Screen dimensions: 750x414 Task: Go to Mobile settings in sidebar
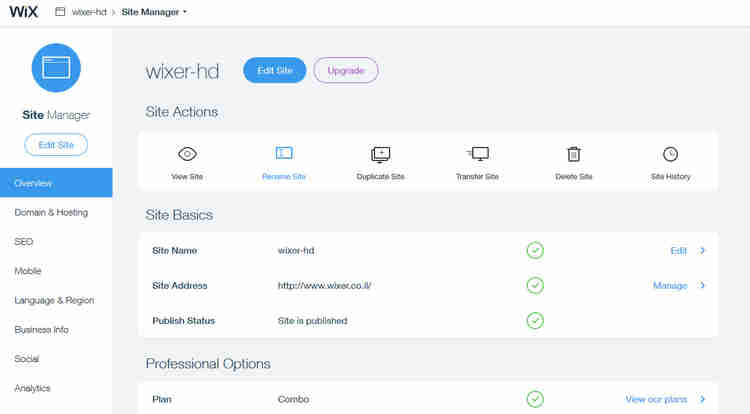(x=28, y=271)
